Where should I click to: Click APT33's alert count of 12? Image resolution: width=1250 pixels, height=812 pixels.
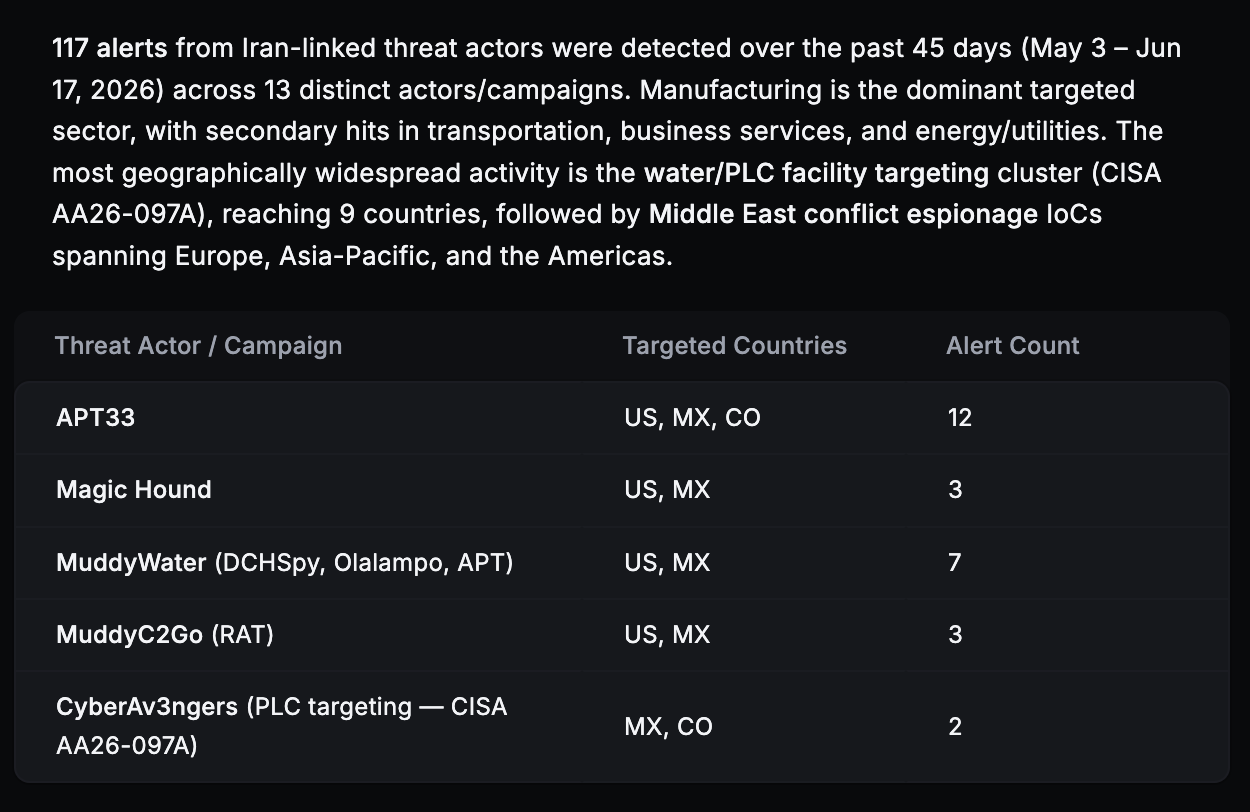[x=959, y=418]
